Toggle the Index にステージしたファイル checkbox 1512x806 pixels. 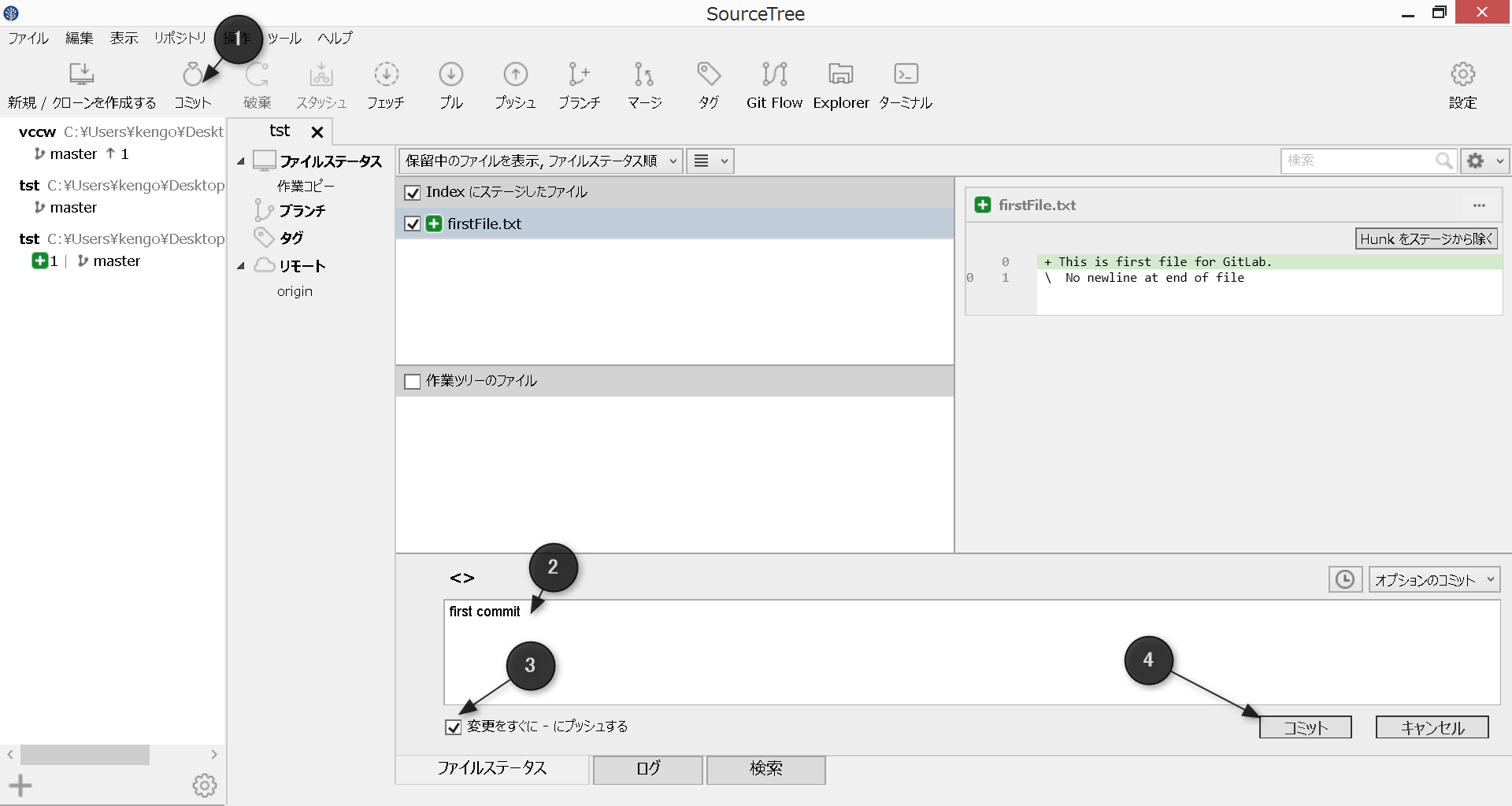coord(412,193)
